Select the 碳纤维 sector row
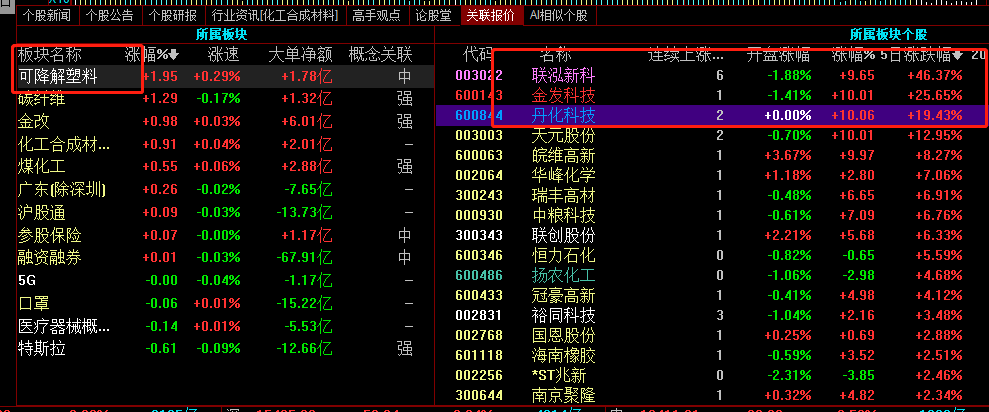Image resolution: width=989 pixels, height=412 pixels. click(x=225, y=98)
